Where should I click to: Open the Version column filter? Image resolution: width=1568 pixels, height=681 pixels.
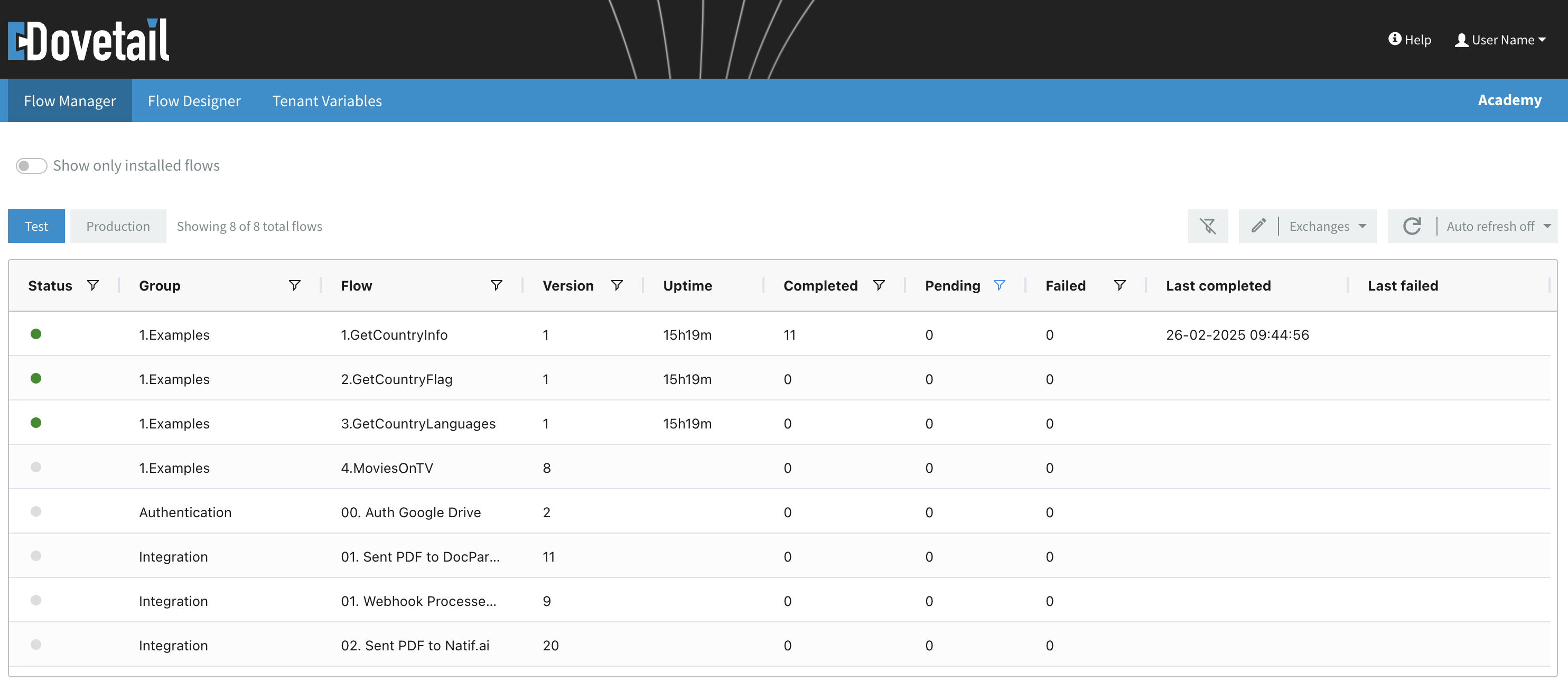pos(617,285)
